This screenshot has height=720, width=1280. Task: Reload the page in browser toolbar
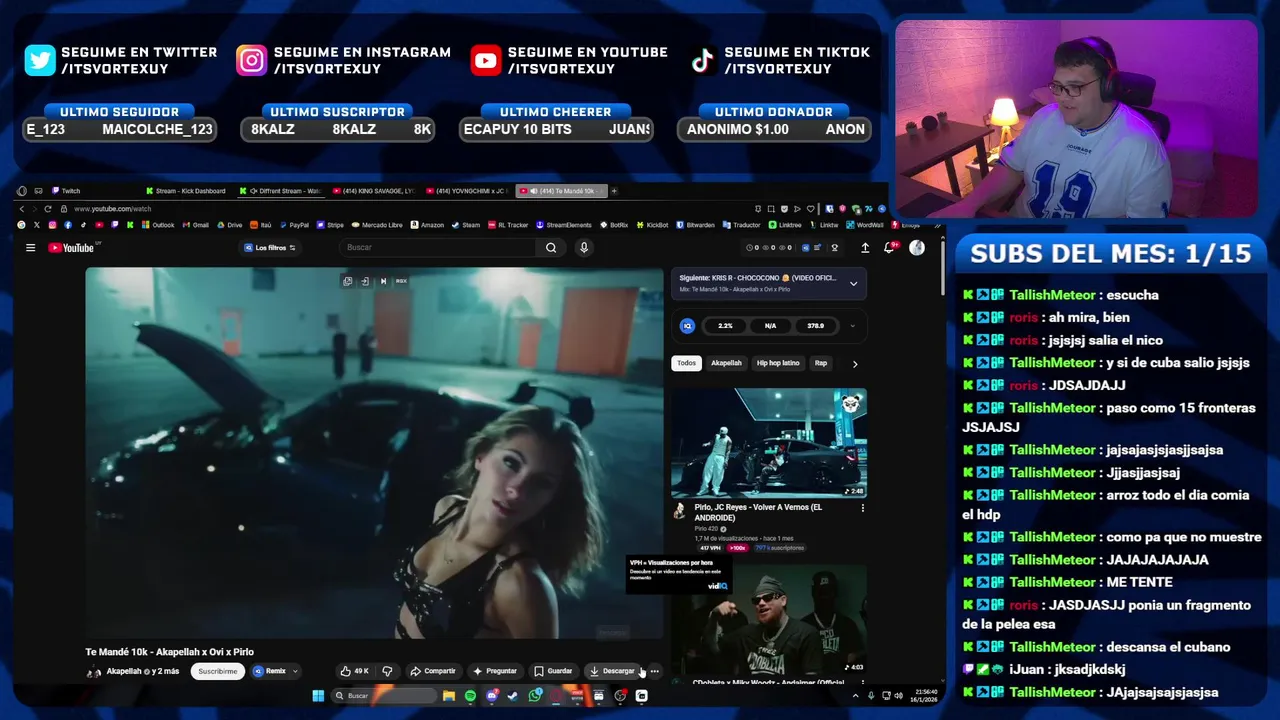tap(47, 209)
